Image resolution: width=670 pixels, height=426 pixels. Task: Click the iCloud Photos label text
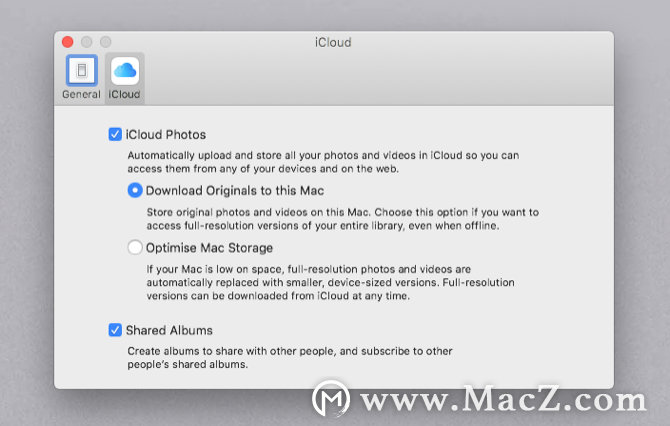(x=166, y=135)
